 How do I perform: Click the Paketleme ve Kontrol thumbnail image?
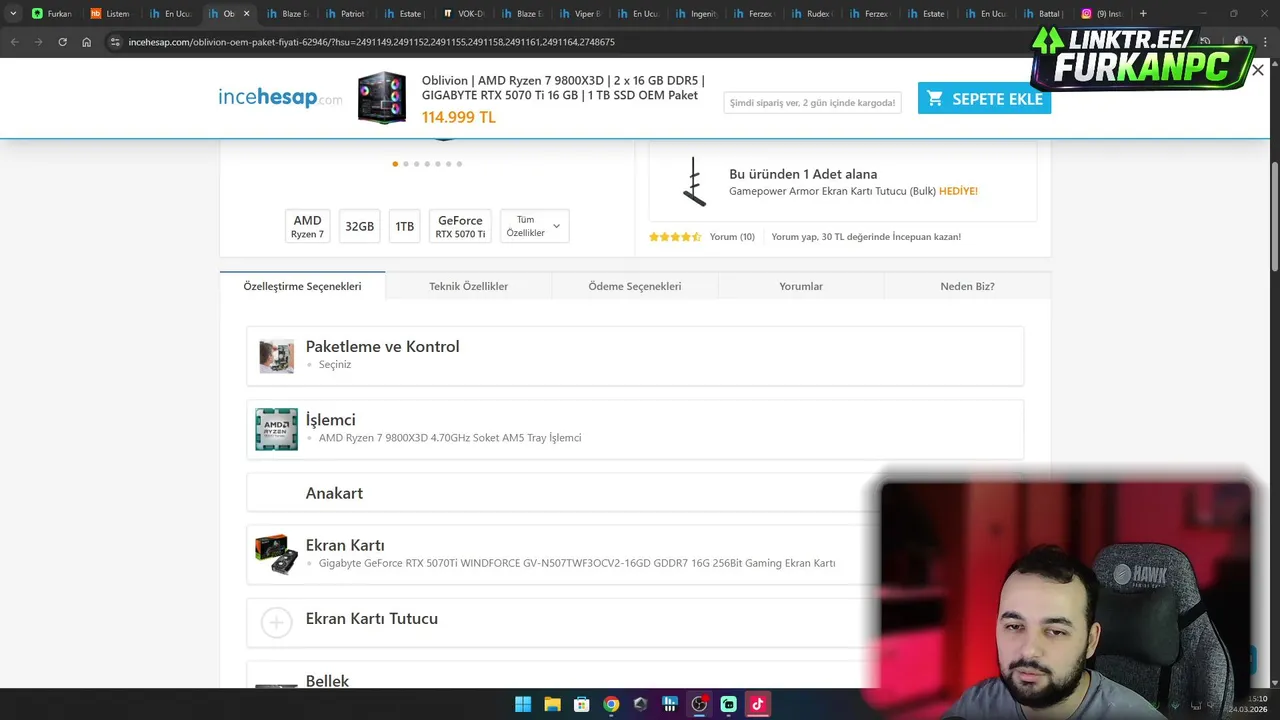[x=276, y=356]
